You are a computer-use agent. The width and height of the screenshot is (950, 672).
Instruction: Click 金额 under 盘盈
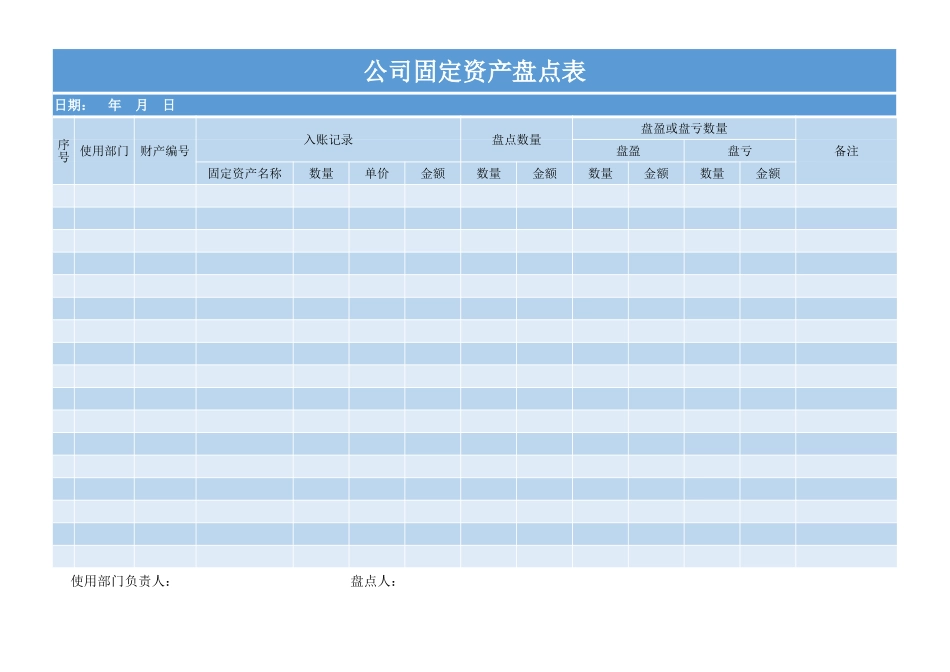[656, 173]
